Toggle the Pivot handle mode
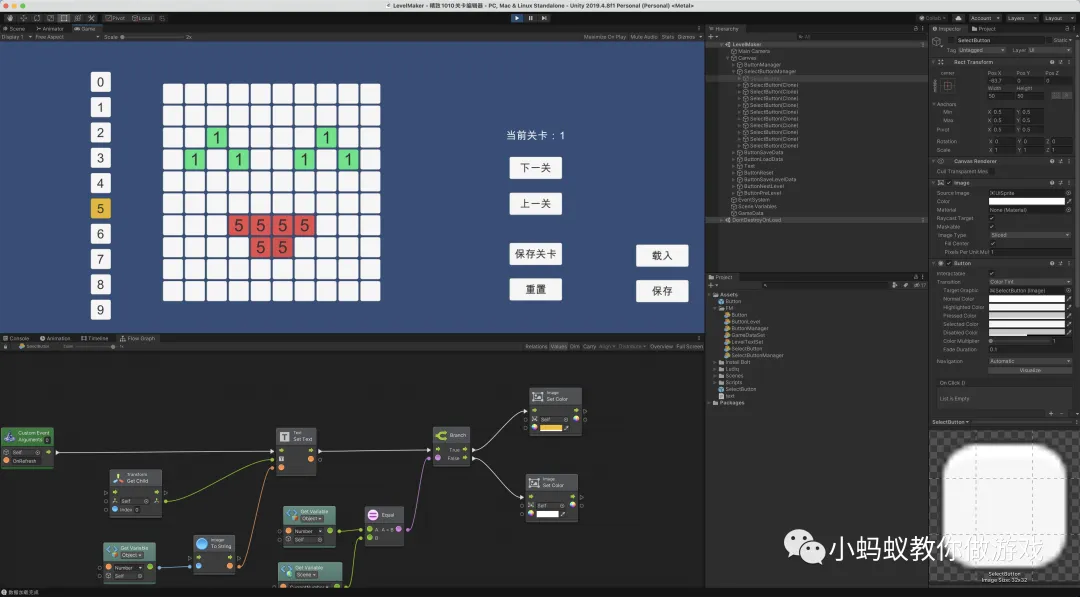The image size is (1080, 597). [115, 18]
